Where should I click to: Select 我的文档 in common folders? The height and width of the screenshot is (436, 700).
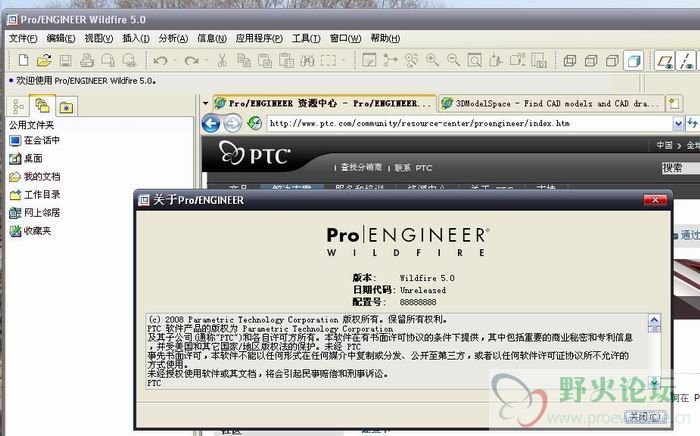click(34, 177)
